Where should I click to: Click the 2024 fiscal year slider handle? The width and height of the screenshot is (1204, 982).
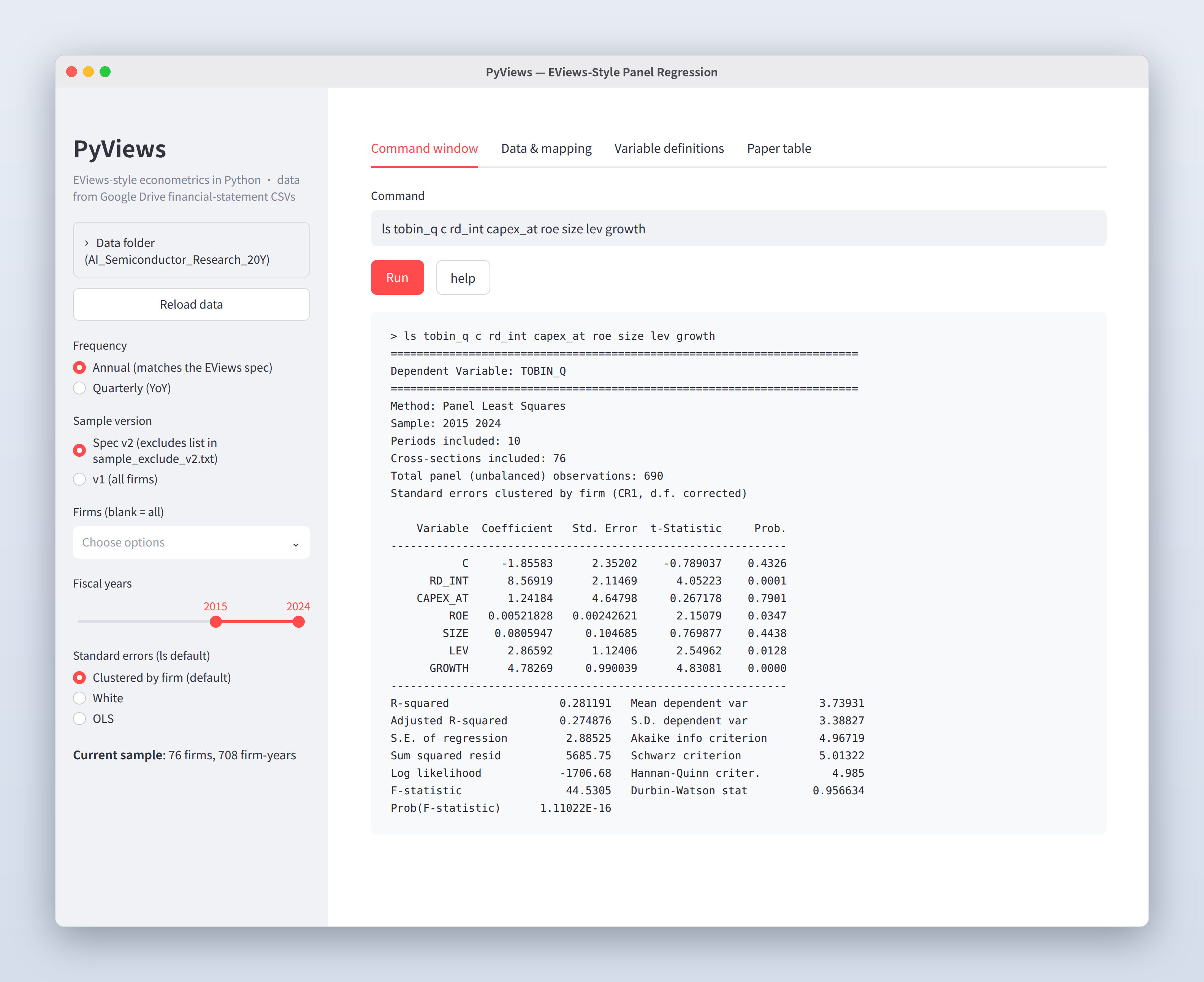299,622
